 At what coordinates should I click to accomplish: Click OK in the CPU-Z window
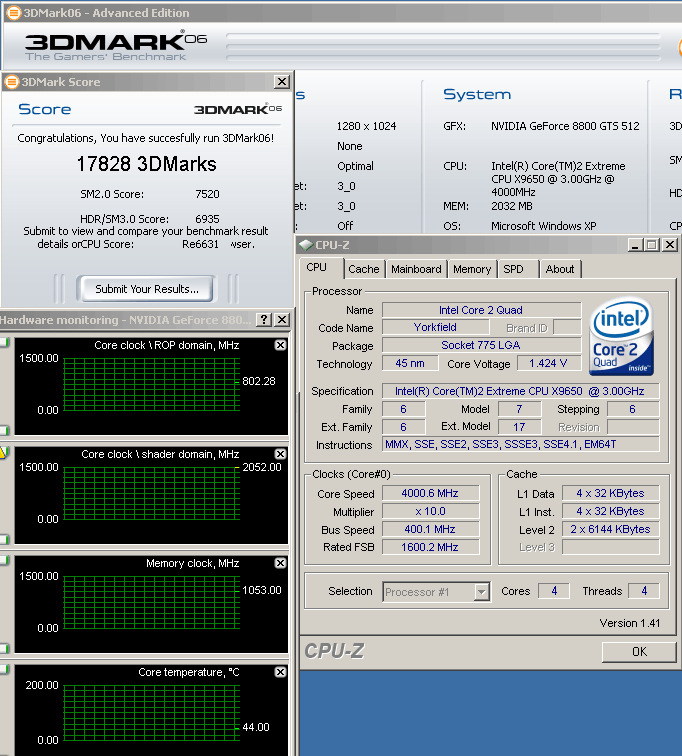click(639, 651)
